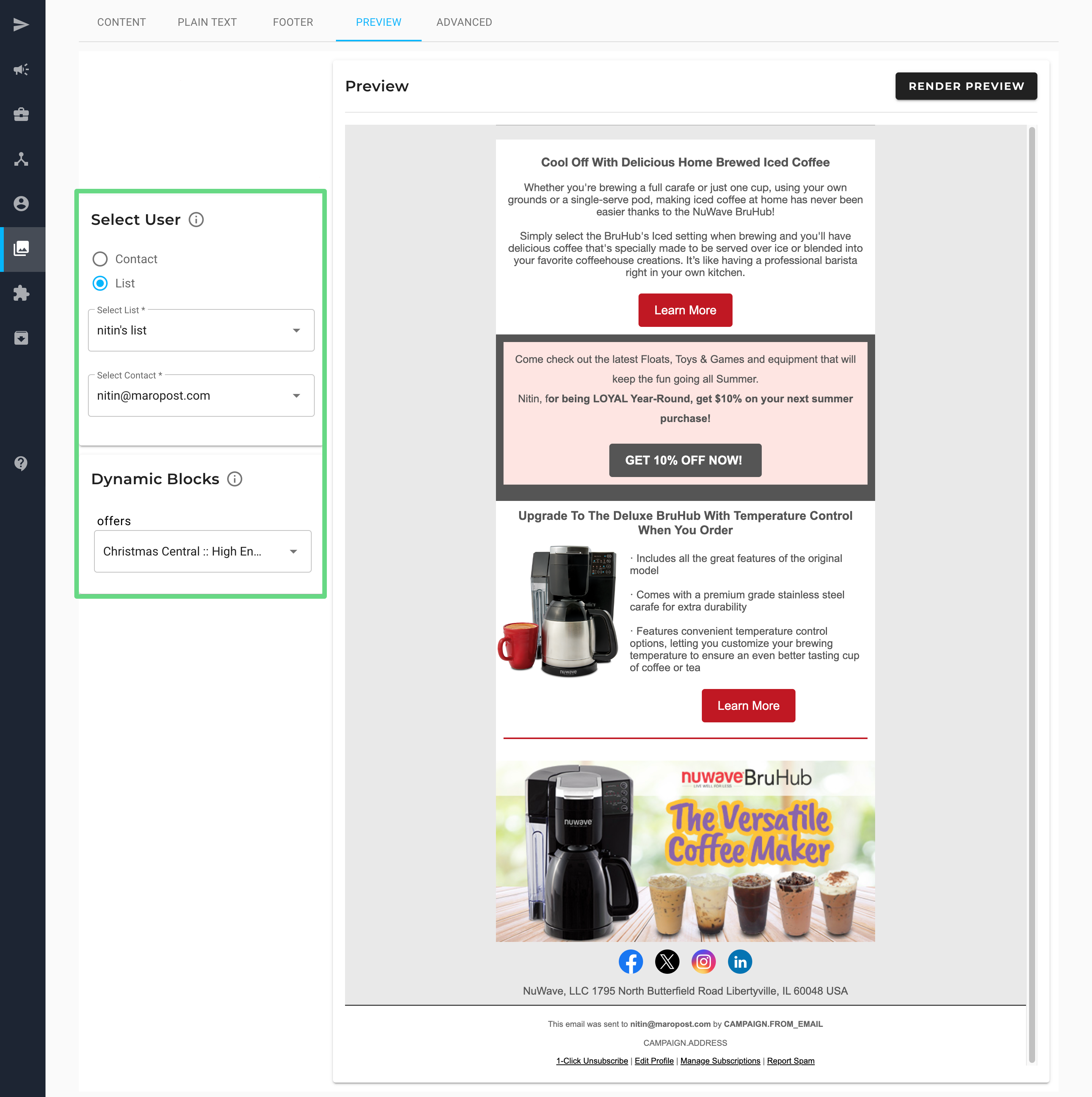Click the info icon beside Select User
Image resolution: width=1092 pixels, height=1097 pixels.
(196, 220)
